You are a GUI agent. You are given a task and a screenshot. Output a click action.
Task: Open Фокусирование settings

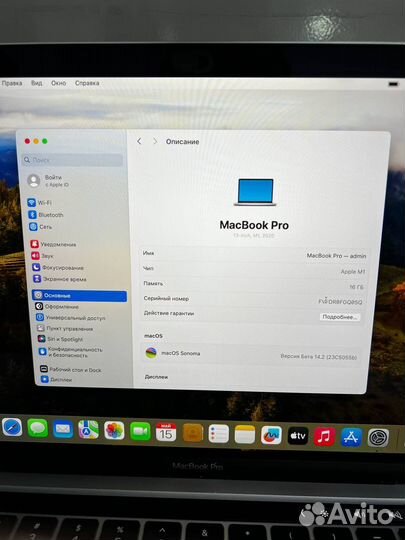[x=58, y=267]
